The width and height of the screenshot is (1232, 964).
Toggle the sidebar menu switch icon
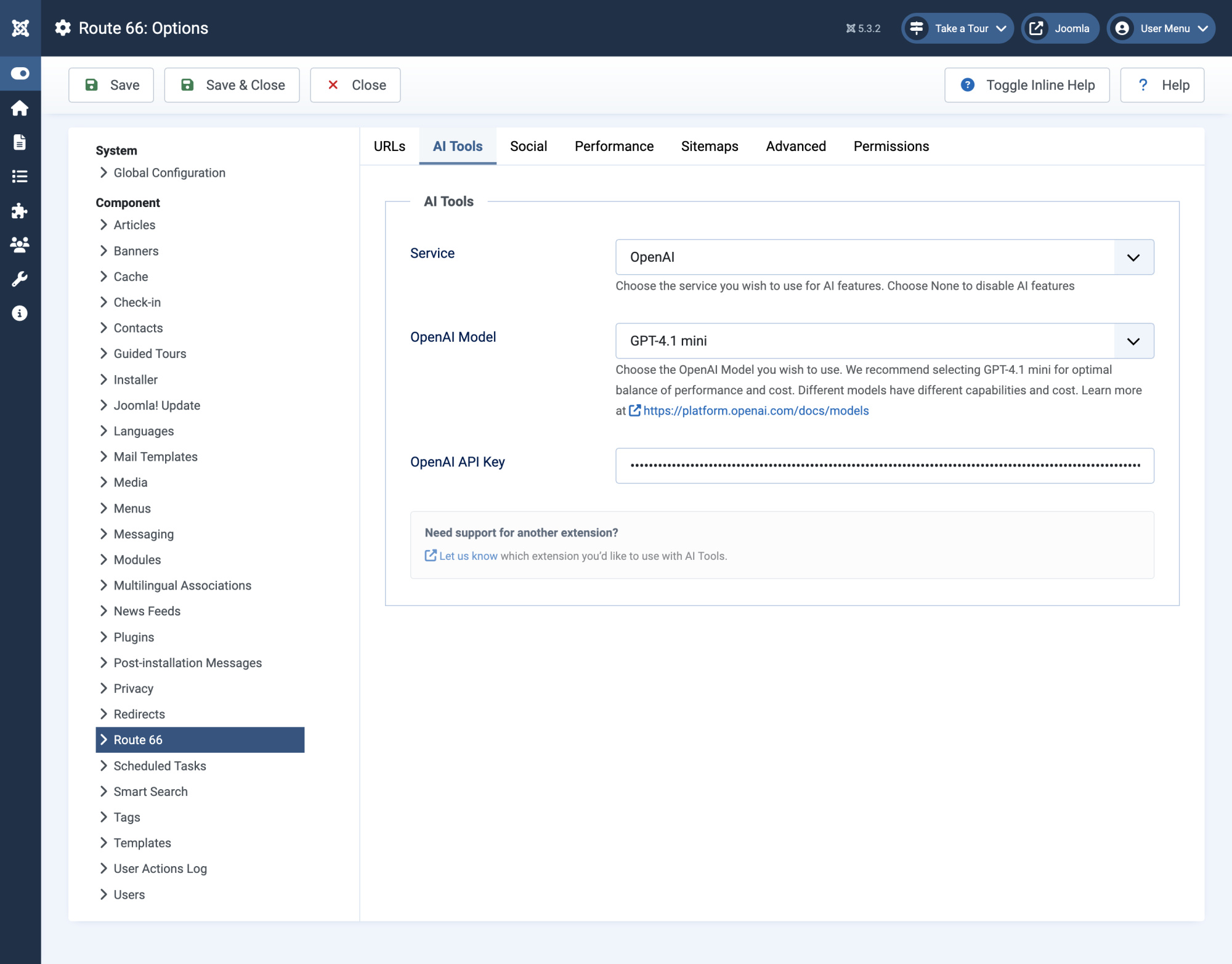pyautogui.click(x=20, y=73)
